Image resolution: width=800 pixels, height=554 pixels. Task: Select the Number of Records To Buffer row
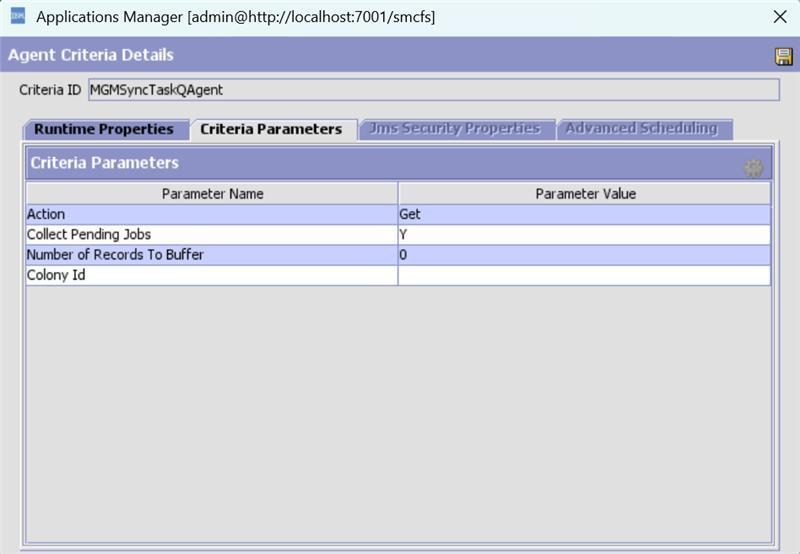click(212, 255)
